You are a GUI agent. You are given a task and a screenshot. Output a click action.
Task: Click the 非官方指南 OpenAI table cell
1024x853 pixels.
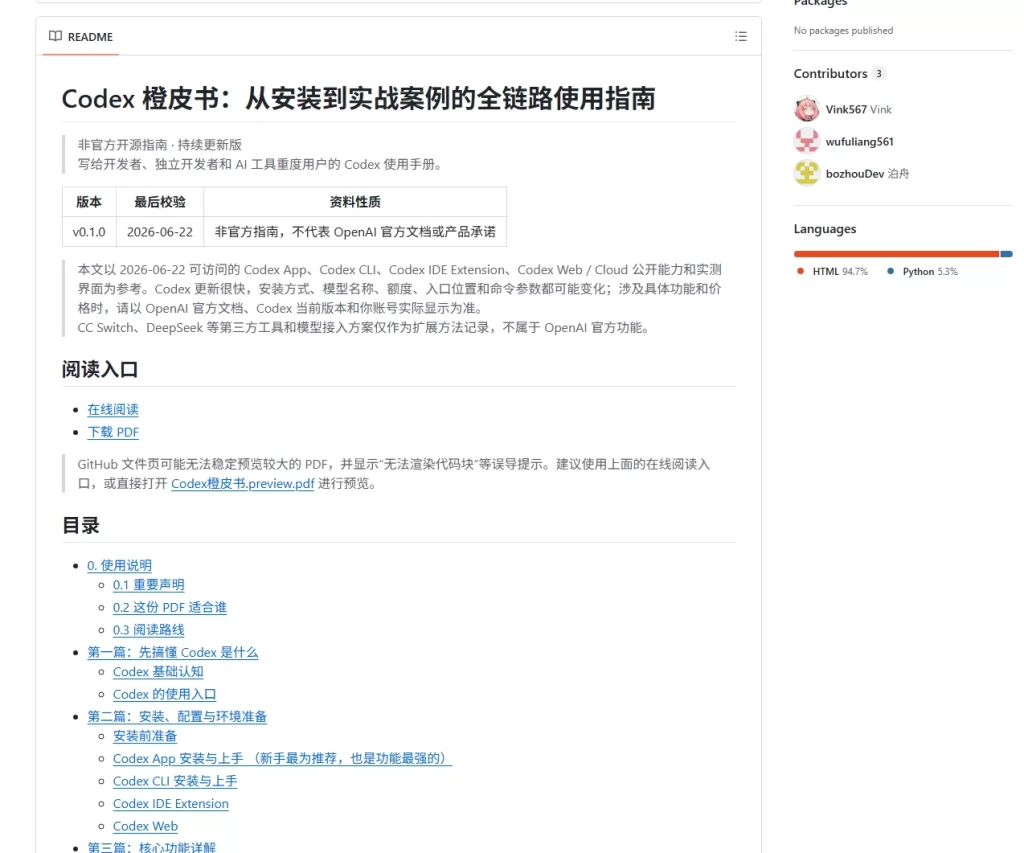tap(355, 232)
